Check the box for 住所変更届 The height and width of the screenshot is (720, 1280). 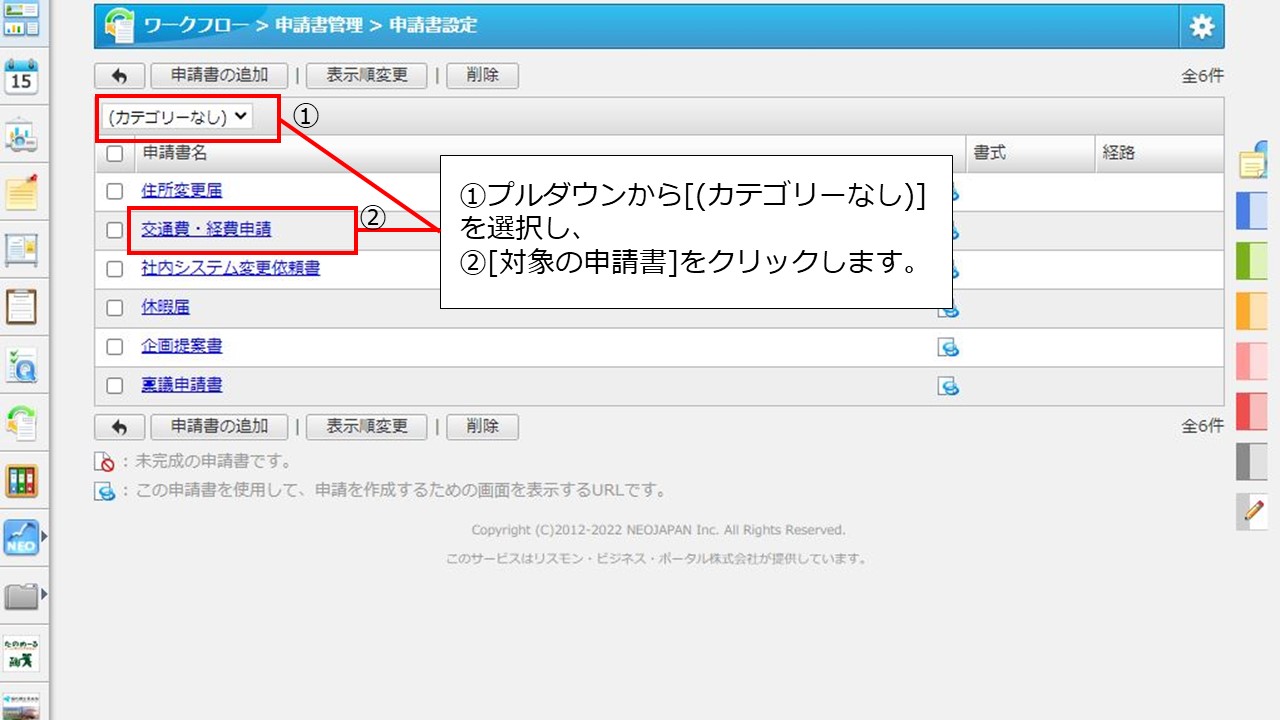115,191
